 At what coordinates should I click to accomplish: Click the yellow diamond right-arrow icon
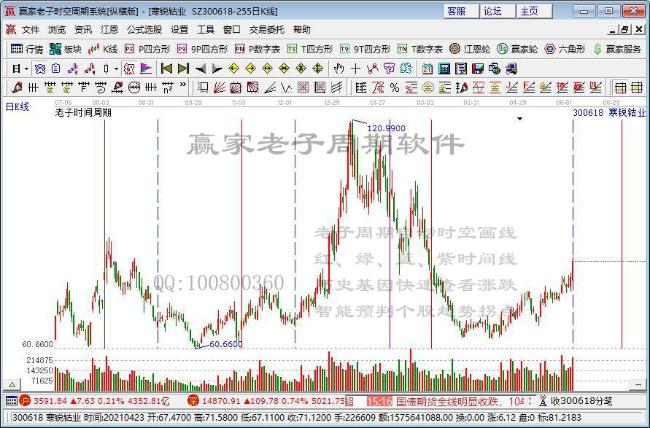tap(250, 68)
